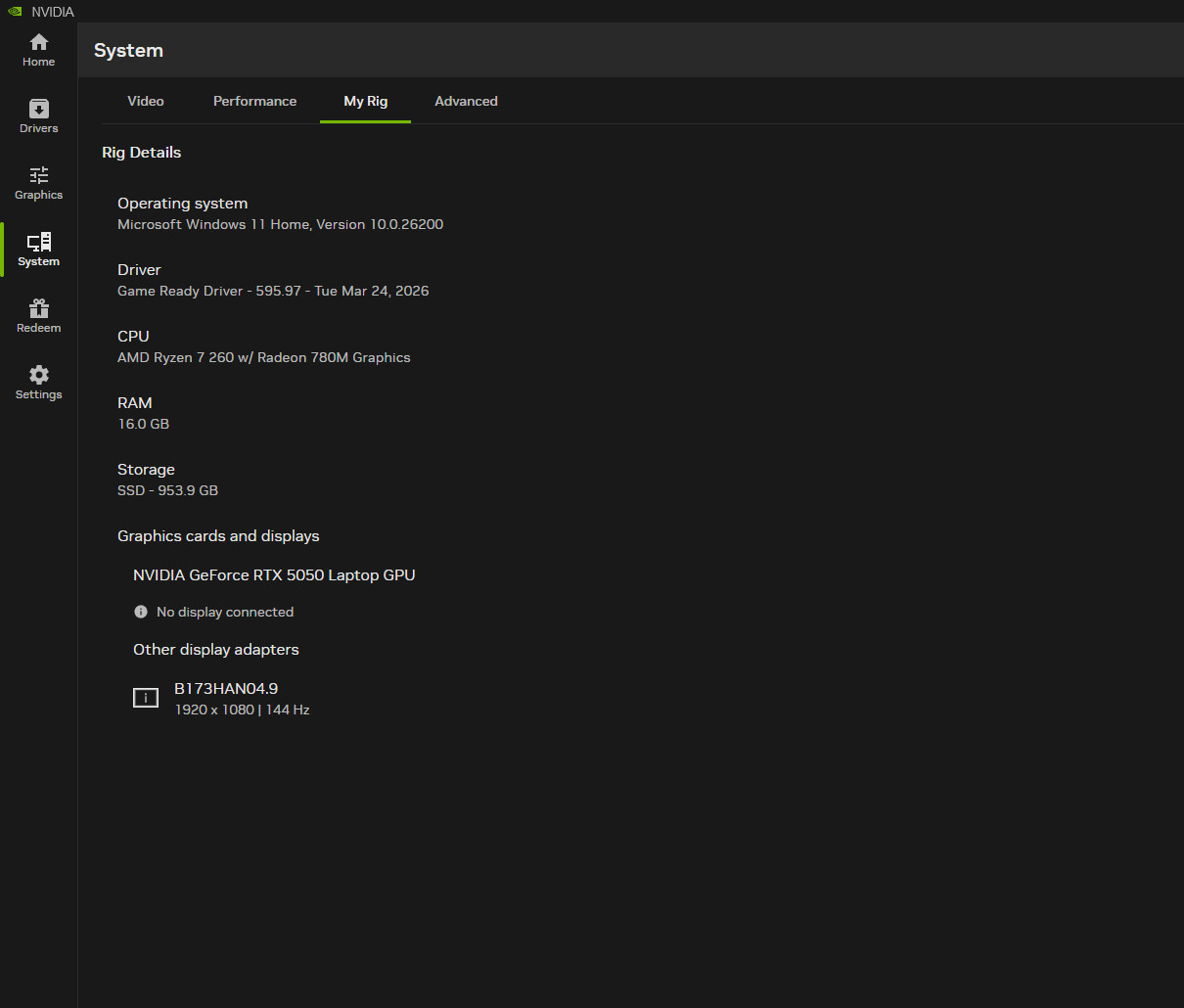Select the My Rig tab

tap(366, 101)
